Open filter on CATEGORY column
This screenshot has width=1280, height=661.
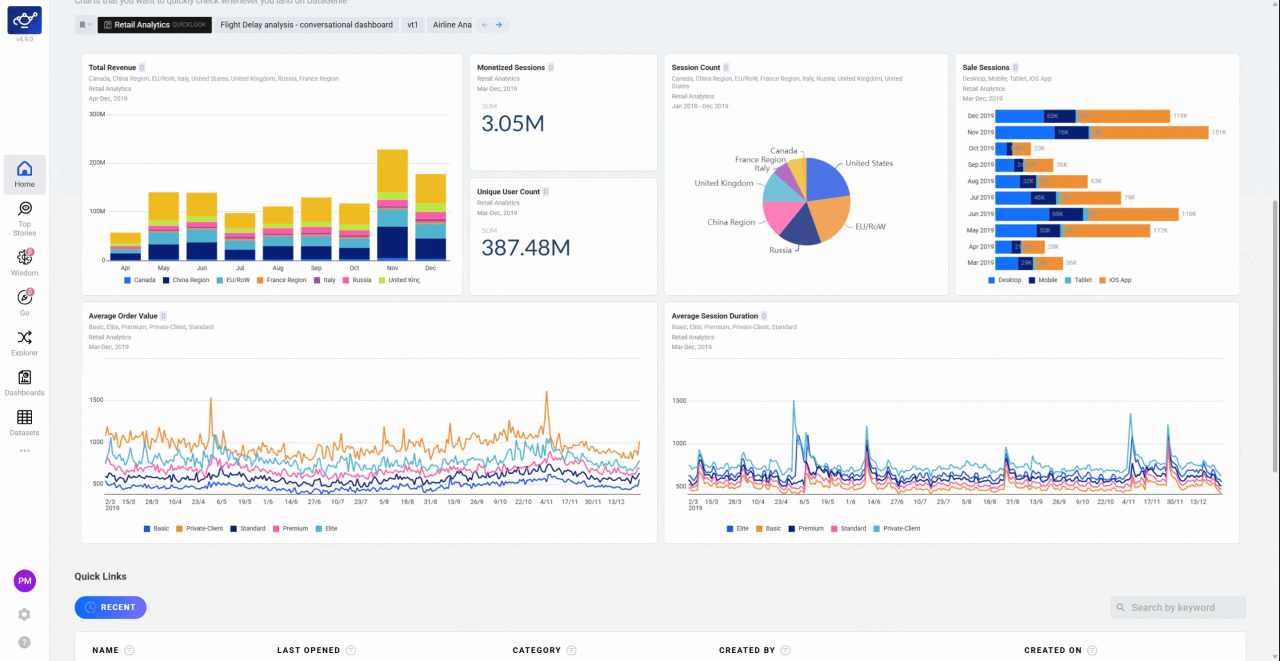572,650
